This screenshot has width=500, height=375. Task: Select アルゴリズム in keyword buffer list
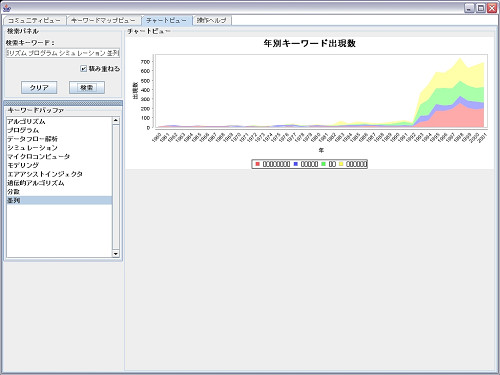pos(59,122)
